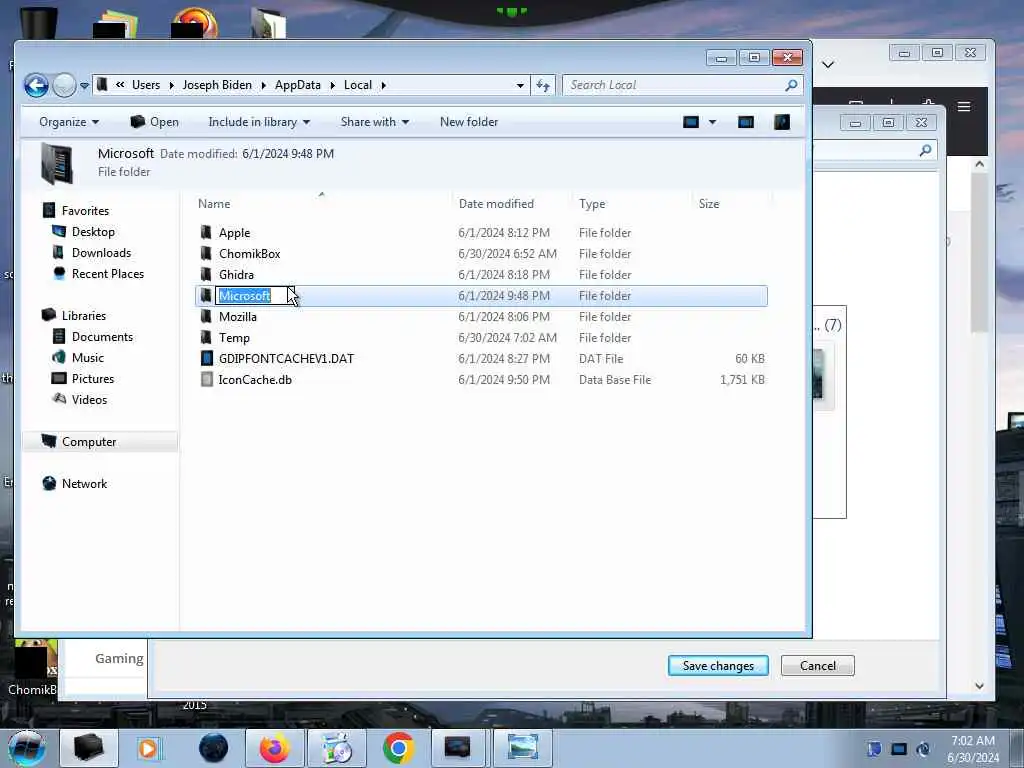
Task: Click Open in the Explorer toolbar
Action: point(155,122)
